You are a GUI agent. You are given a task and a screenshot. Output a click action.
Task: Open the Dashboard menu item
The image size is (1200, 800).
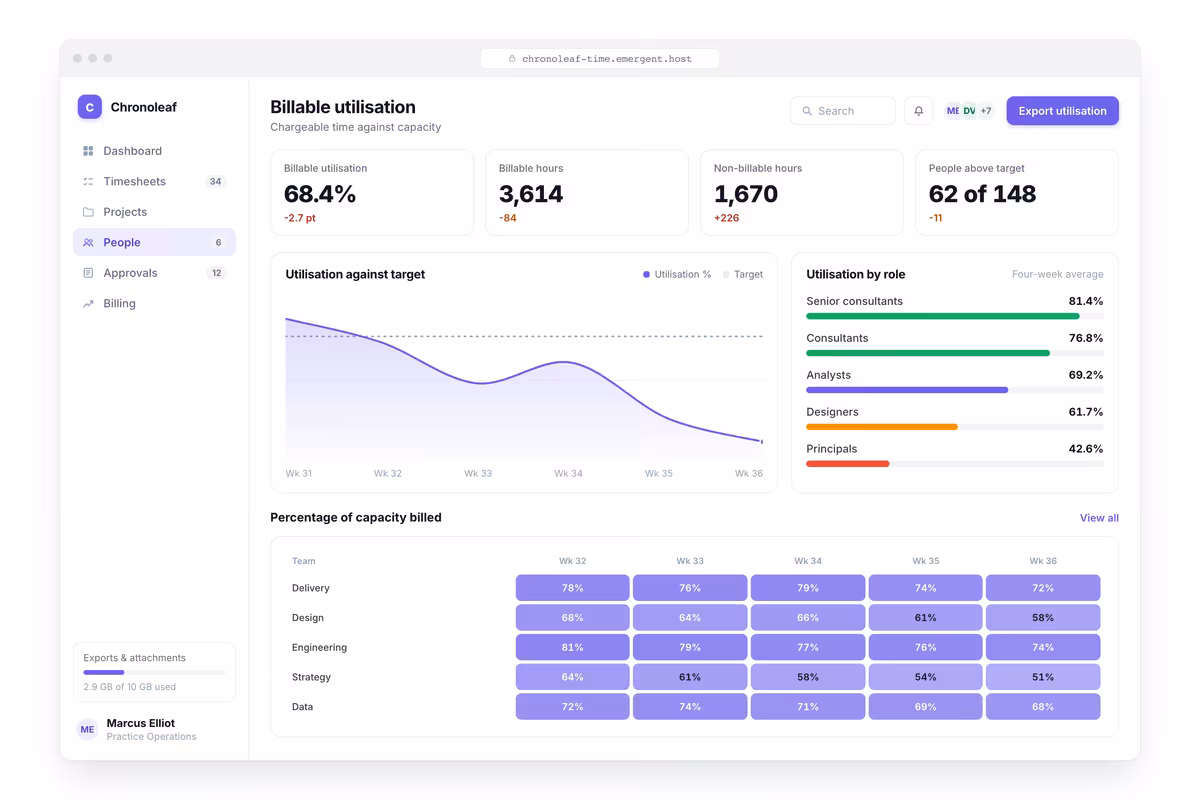click(154, 151)
